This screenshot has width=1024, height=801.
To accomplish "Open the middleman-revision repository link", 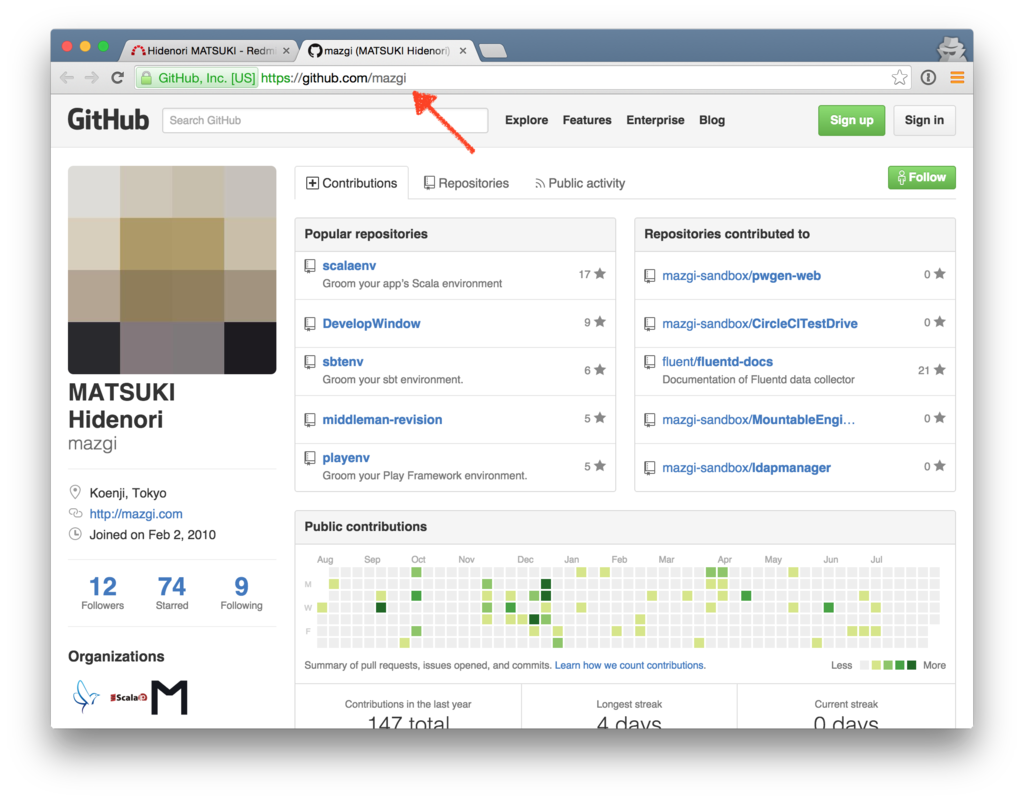I will (x=382, y=420).
